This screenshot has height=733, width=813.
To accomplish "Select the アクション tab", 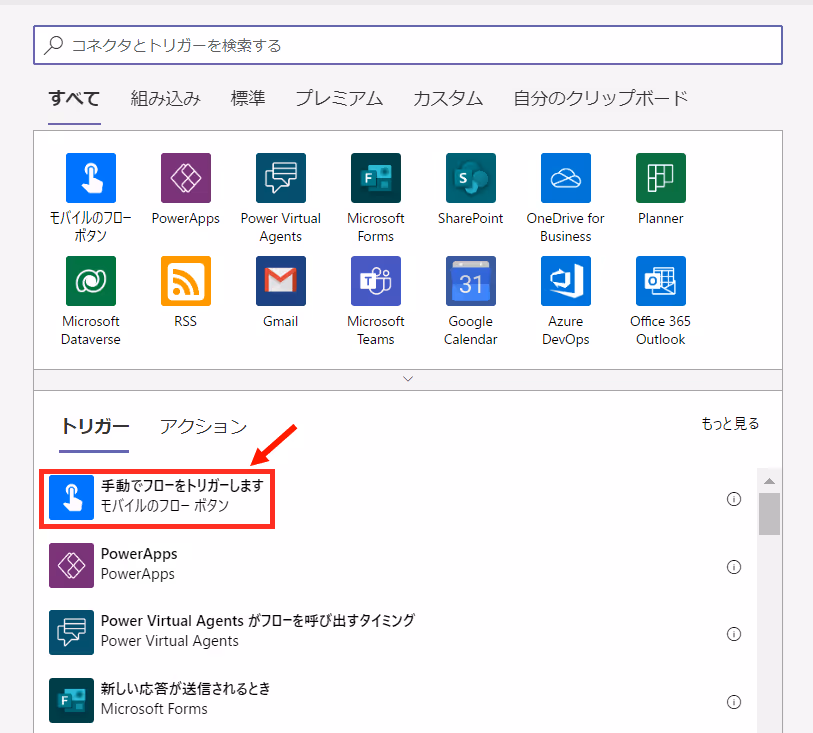I will tap(203, 427).
